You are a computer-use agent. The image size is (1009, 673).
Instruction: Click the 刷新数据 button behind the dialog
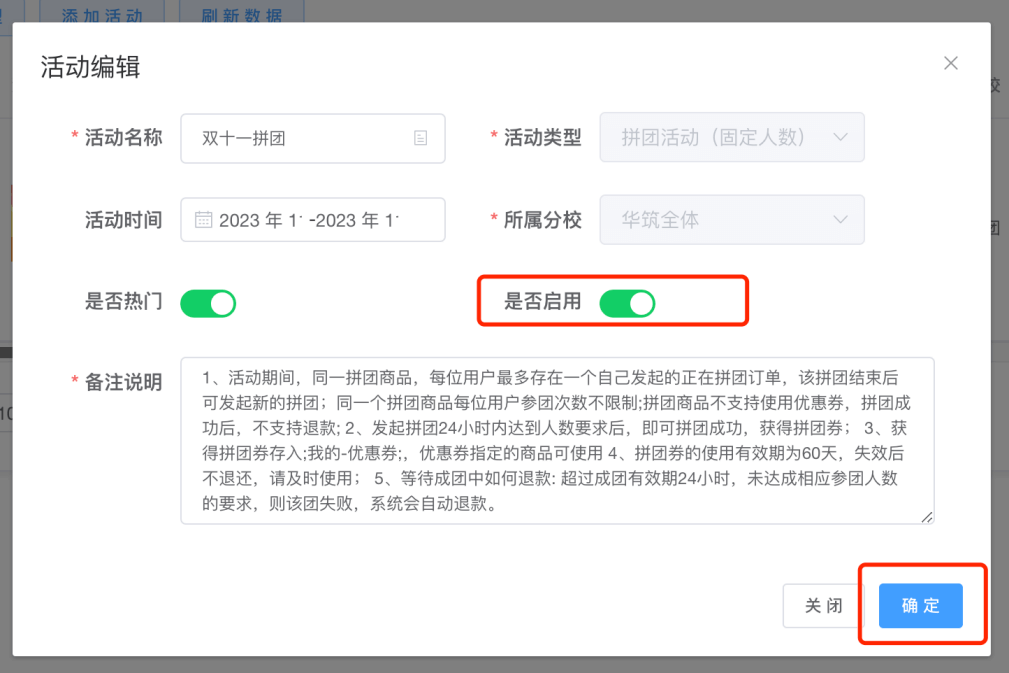click(241, 15)
